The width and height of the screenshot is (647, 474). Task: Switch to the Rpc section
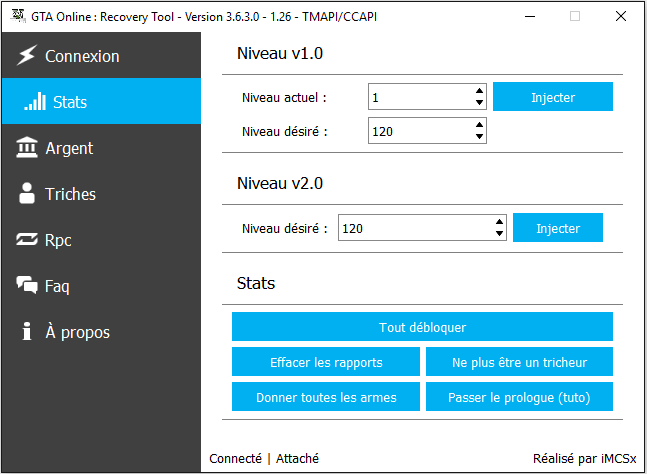101,239
